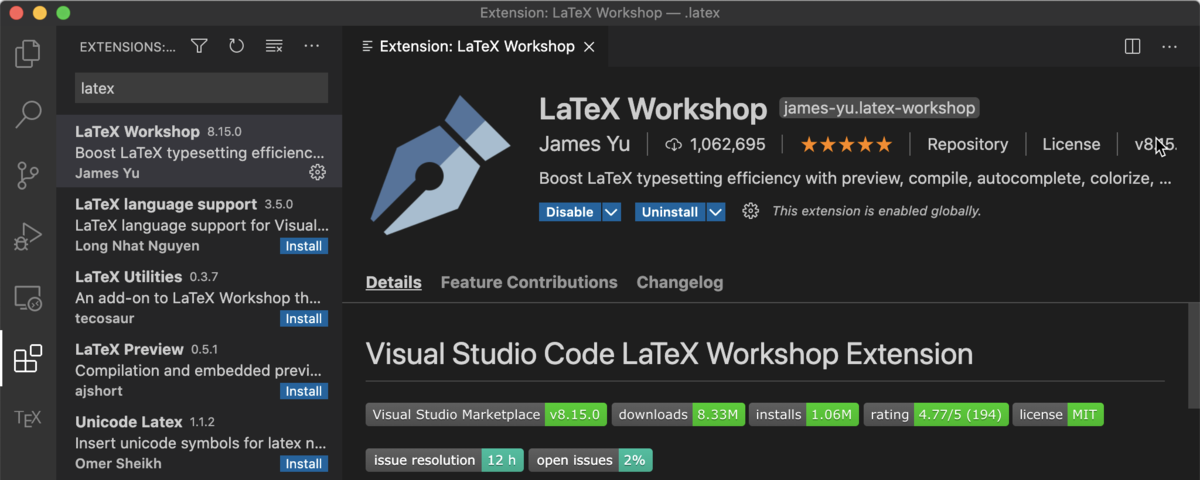This screenshot has height=480, width=1200.
Task: Open manage gear for LaTeX Workshop list item
Action: (x=317, y=172)
